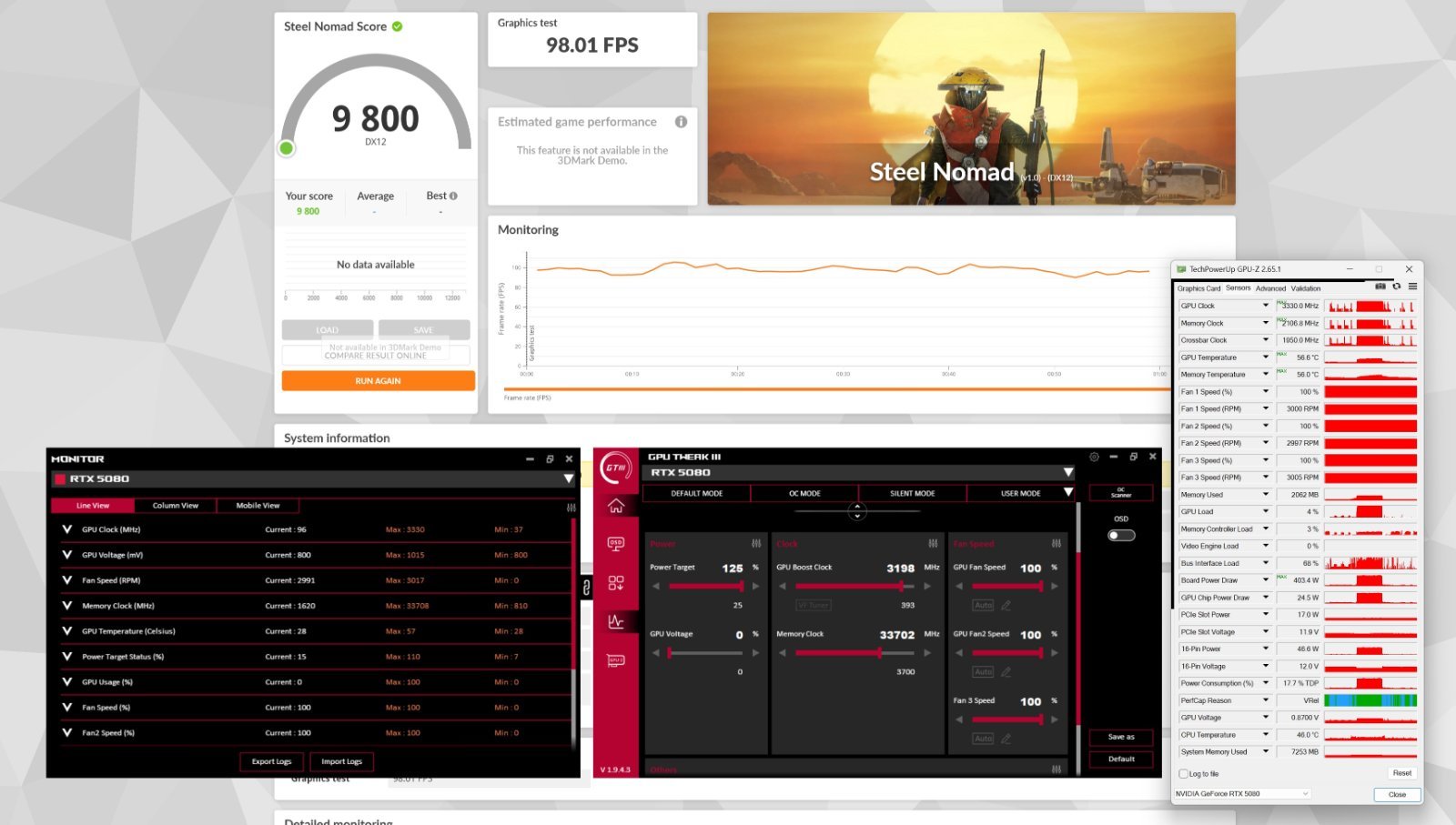The image size is (1456, 825).
Task: Click the PerfCap Reason graph in GPU-Z
Action: coord(1370,700)
